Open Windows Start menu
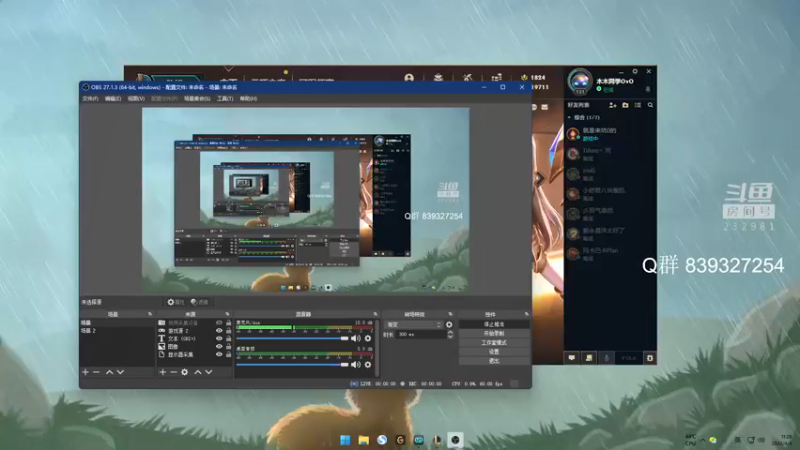Image resolution: width=800 pixels, height=450 pixels. pos(345,440)
